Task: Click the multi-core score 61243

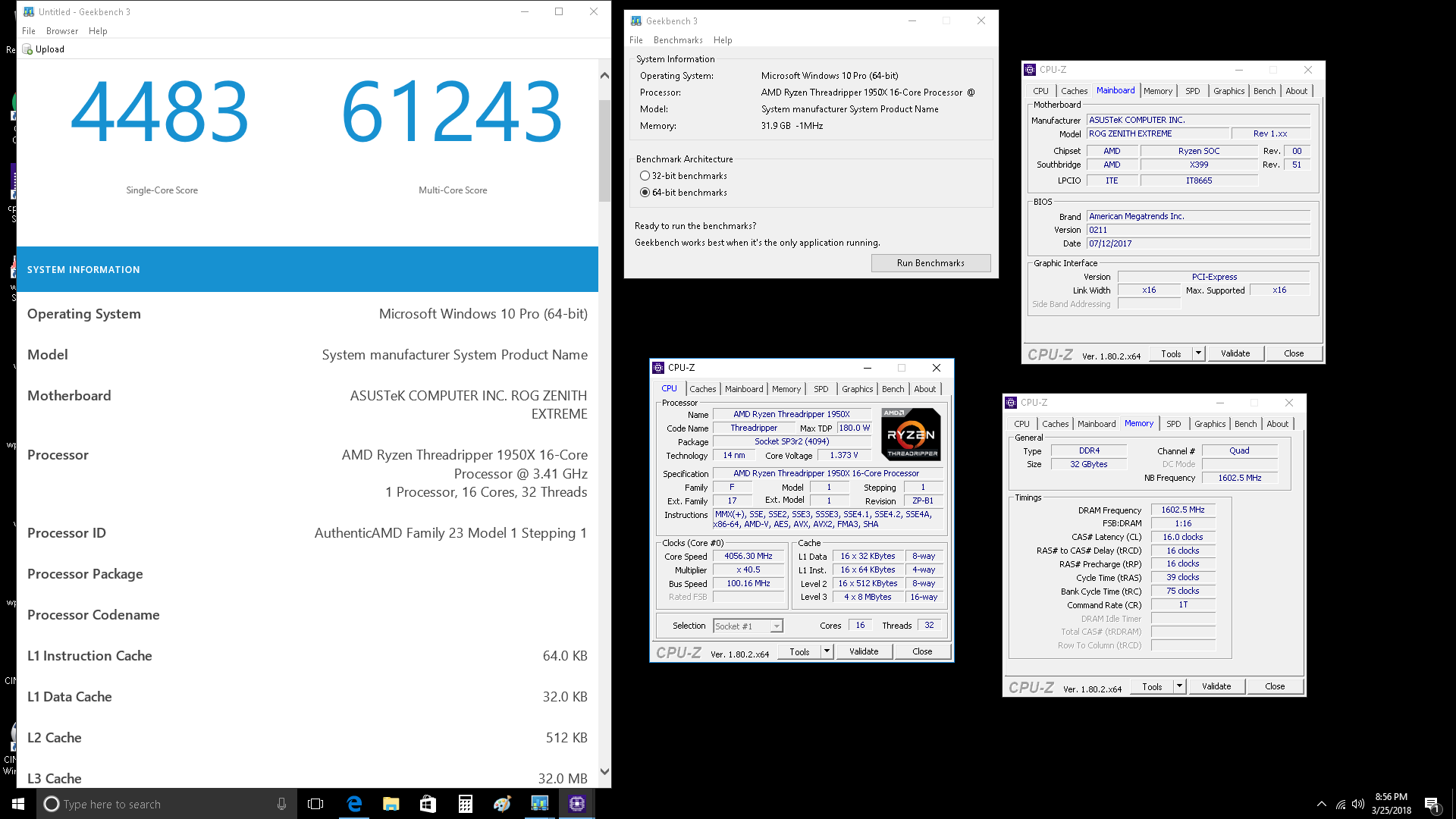Action: click(453, 113)
